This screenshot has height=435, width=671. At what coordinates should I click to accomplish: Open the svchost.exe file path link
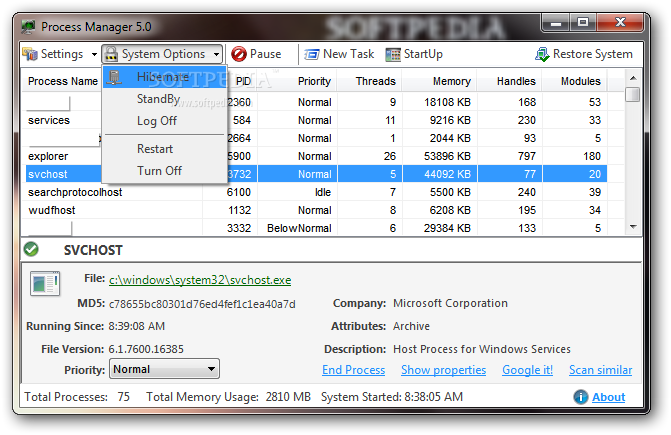(200, 280)
